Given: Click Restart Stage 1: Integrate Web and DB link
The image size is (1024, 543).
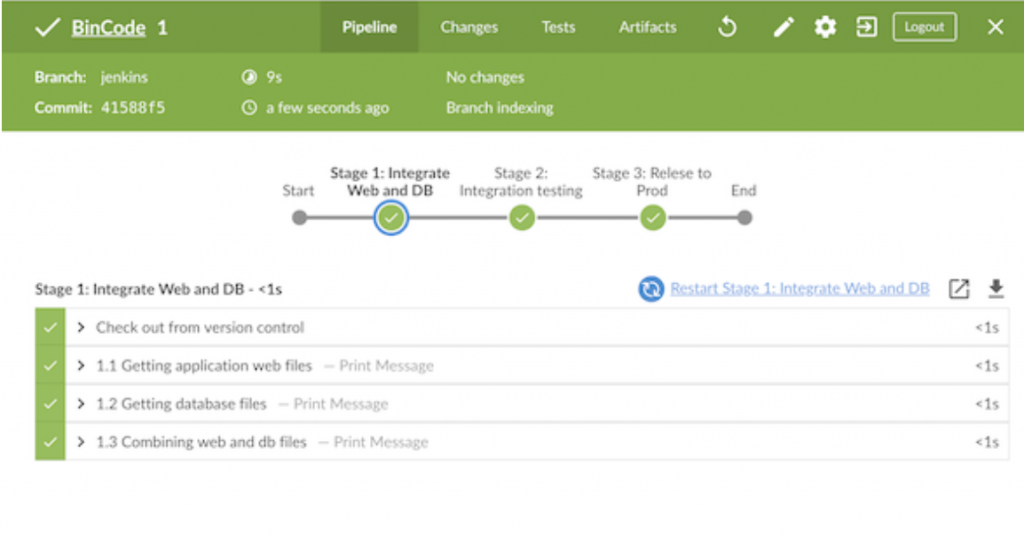Looking at the screenshot, I should 799,288.
